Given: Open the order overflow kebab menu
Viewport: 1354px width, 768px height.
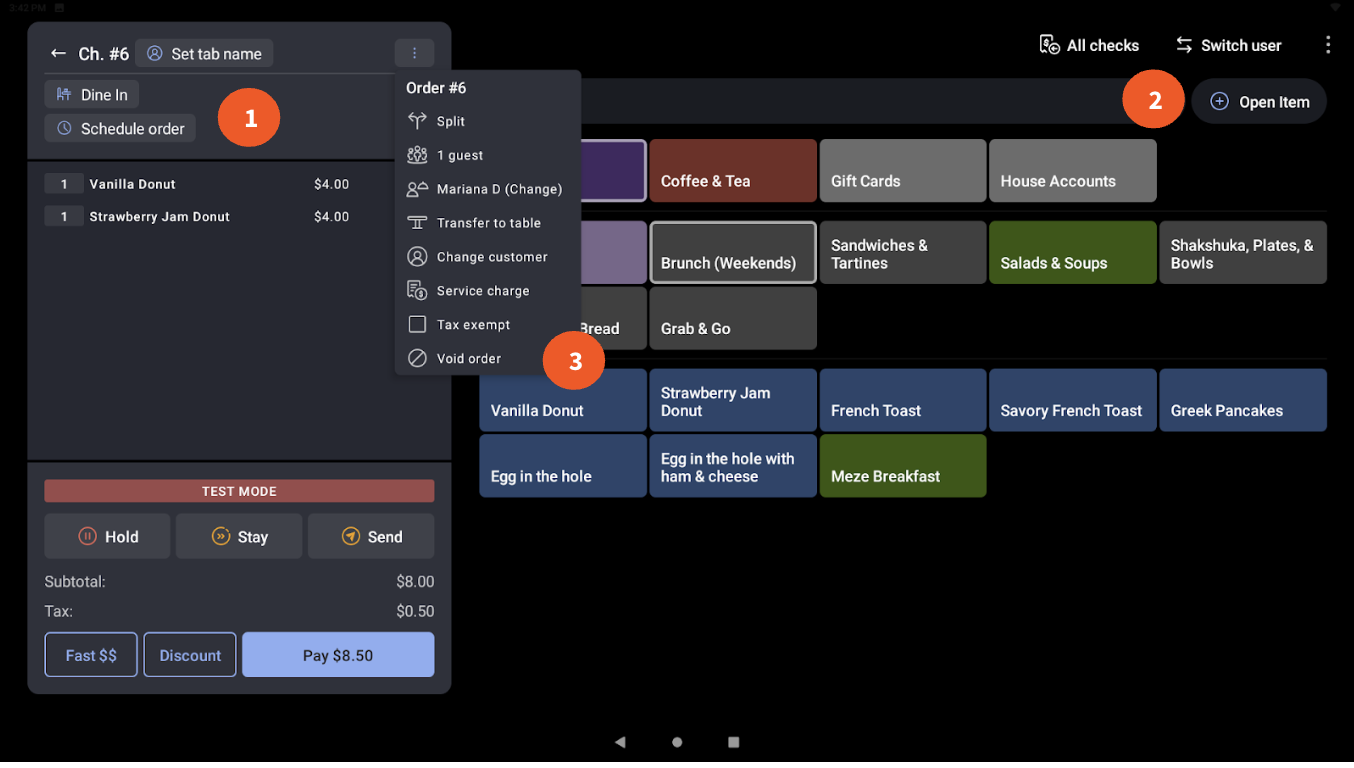Looking at the screenshot, I should (415, 53).
